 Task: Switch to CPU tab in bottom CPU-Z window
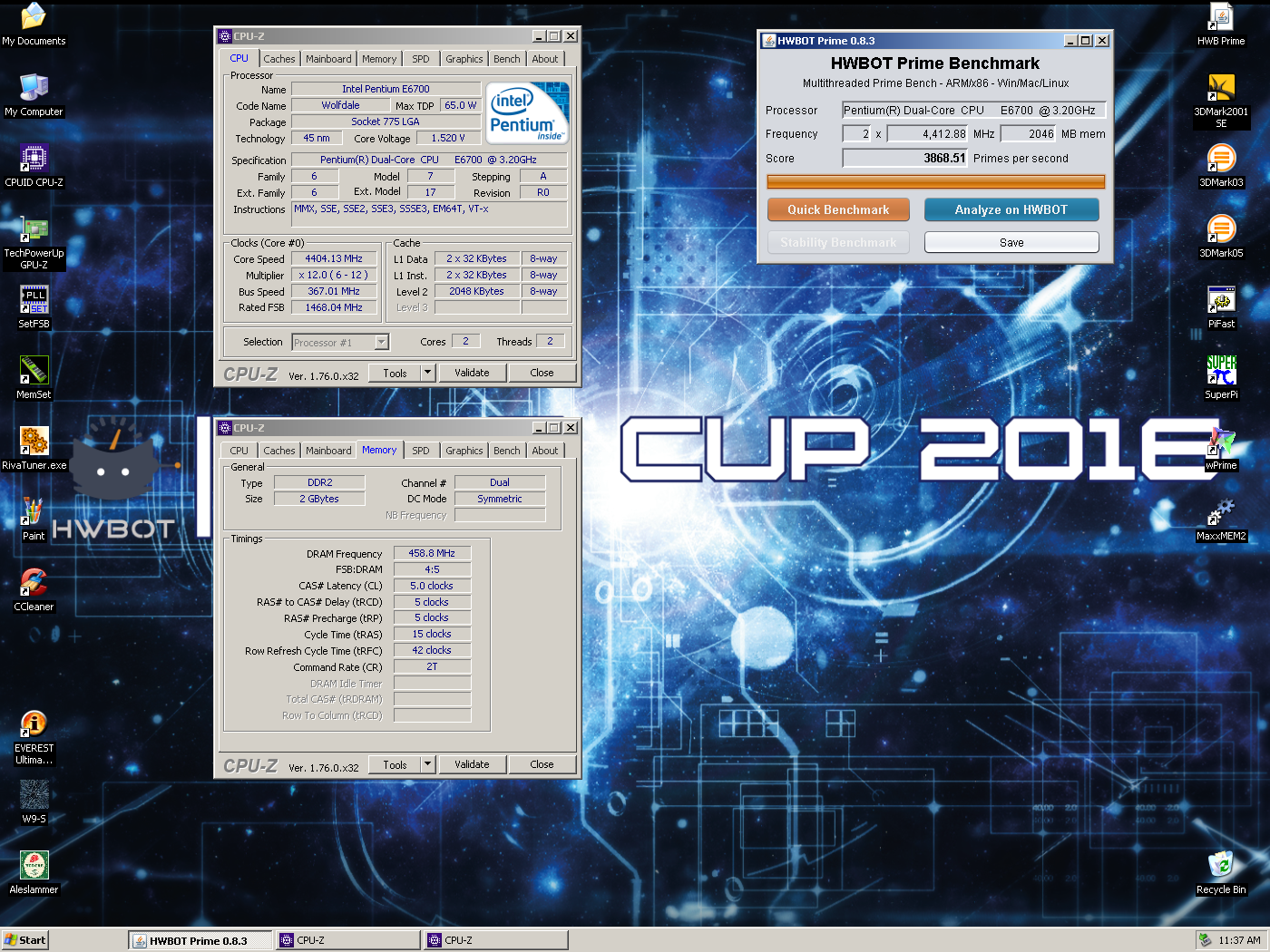[x=239, y=451]
